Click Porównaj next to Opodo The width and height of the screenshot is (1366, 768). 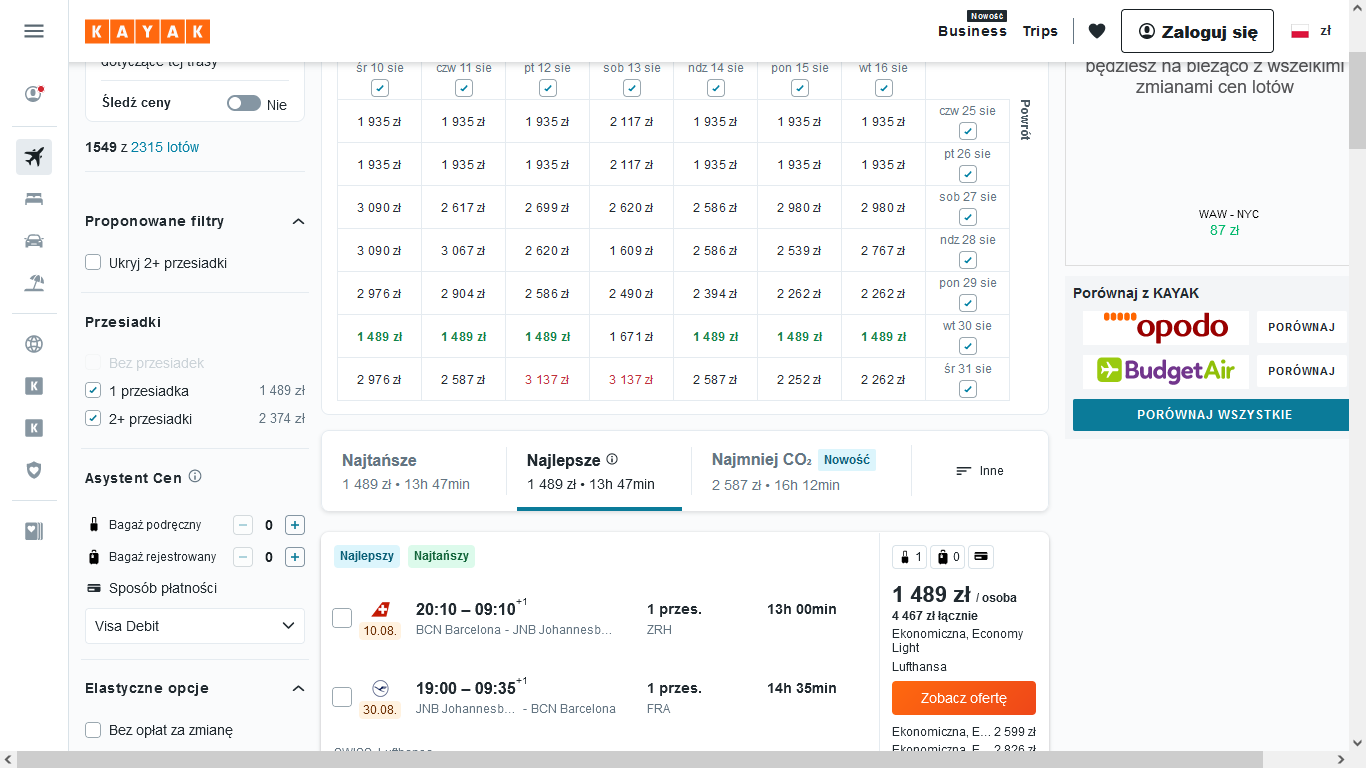pyautogui.click(x=1302, y=327)
